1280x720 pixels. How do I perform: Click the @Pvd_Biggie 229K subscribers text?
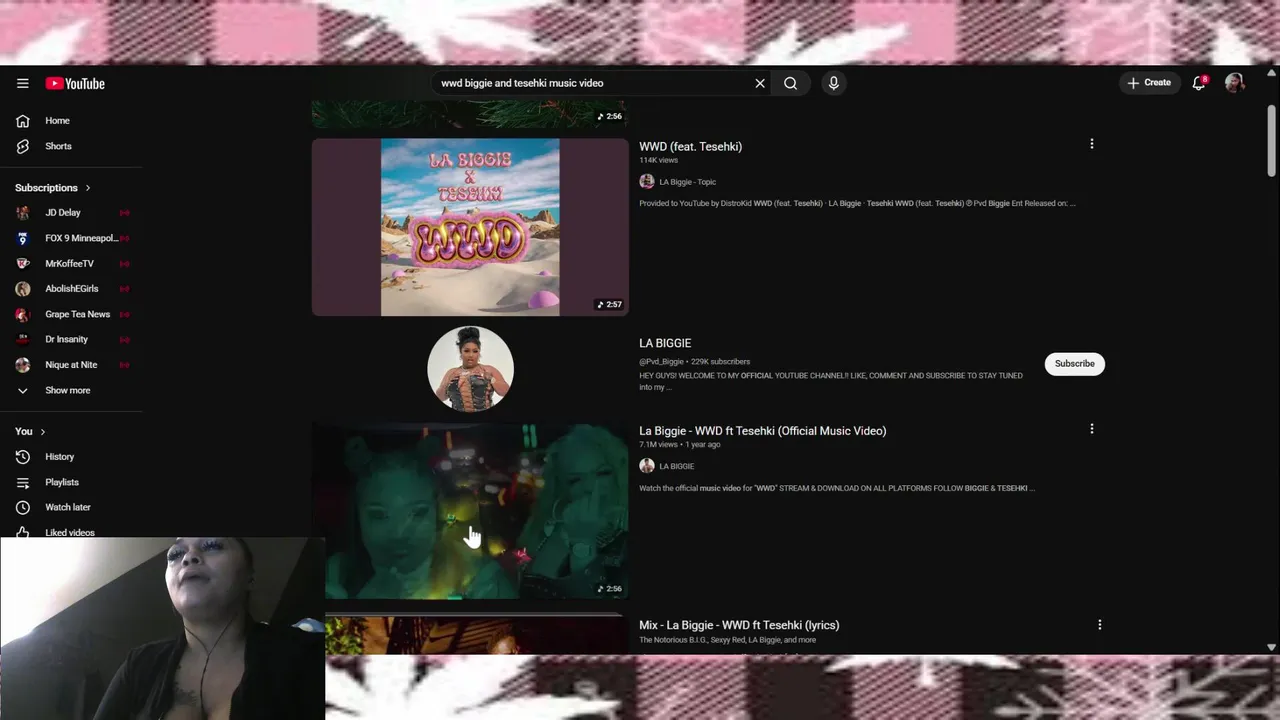pyautogui.click(x=694, y=362)
